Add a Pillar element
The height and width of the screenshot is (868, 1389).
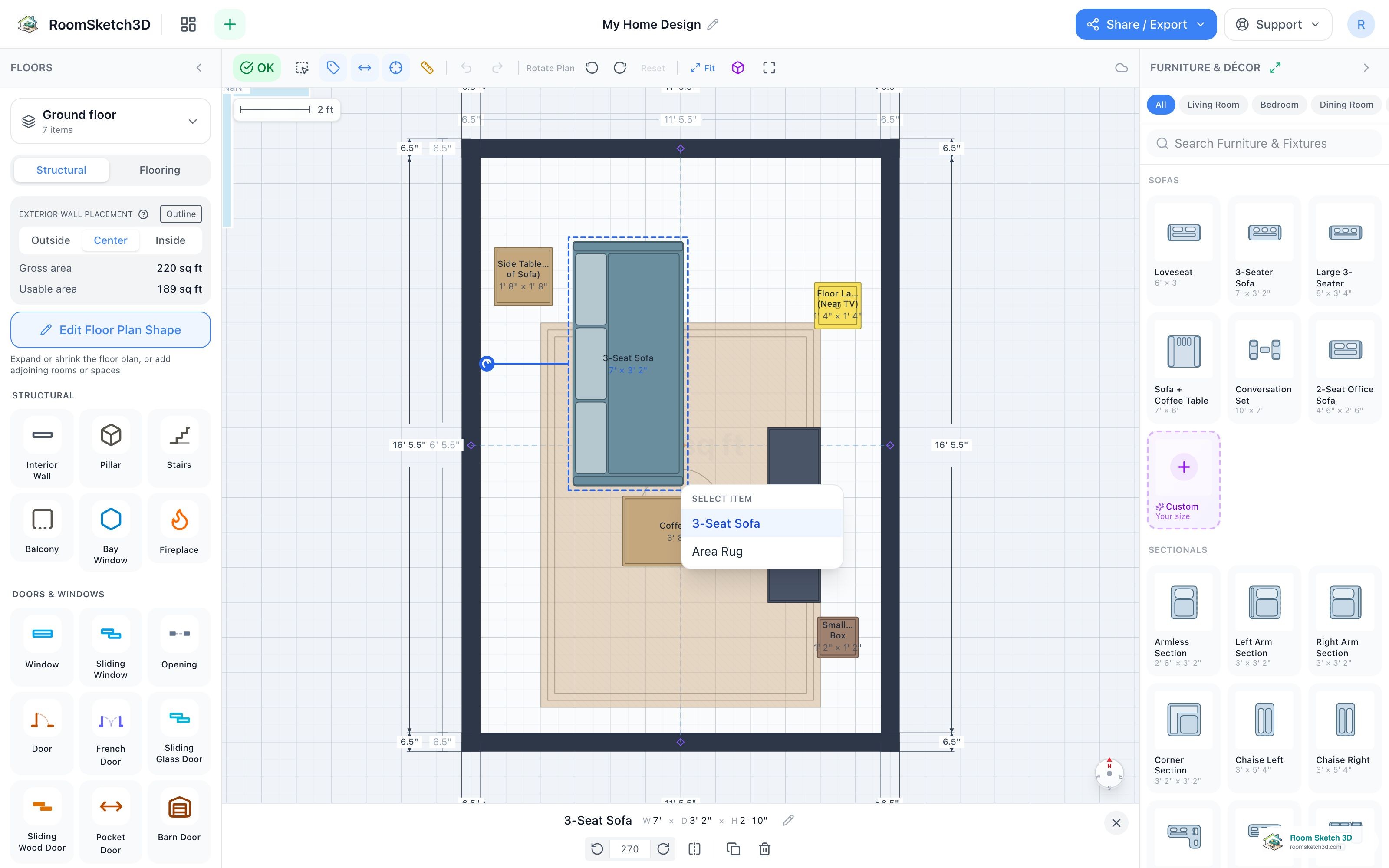110,448
